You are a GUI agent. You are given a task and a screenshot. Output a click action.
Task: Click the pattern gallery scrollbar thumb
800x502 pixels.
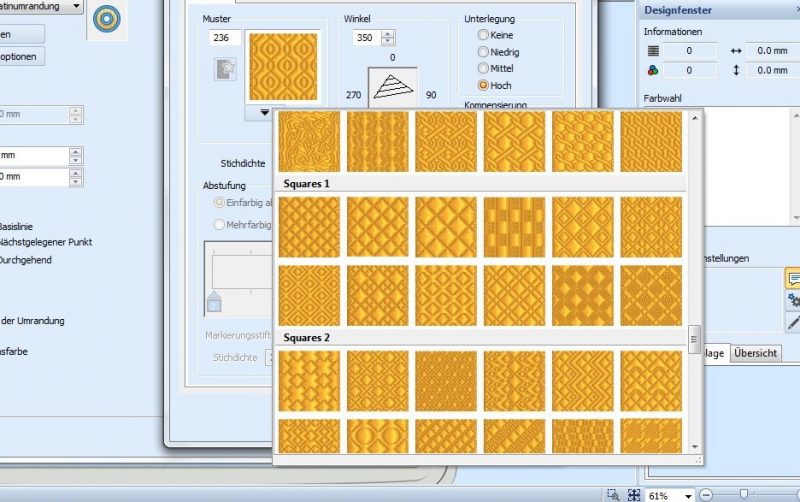click(694, 339)
